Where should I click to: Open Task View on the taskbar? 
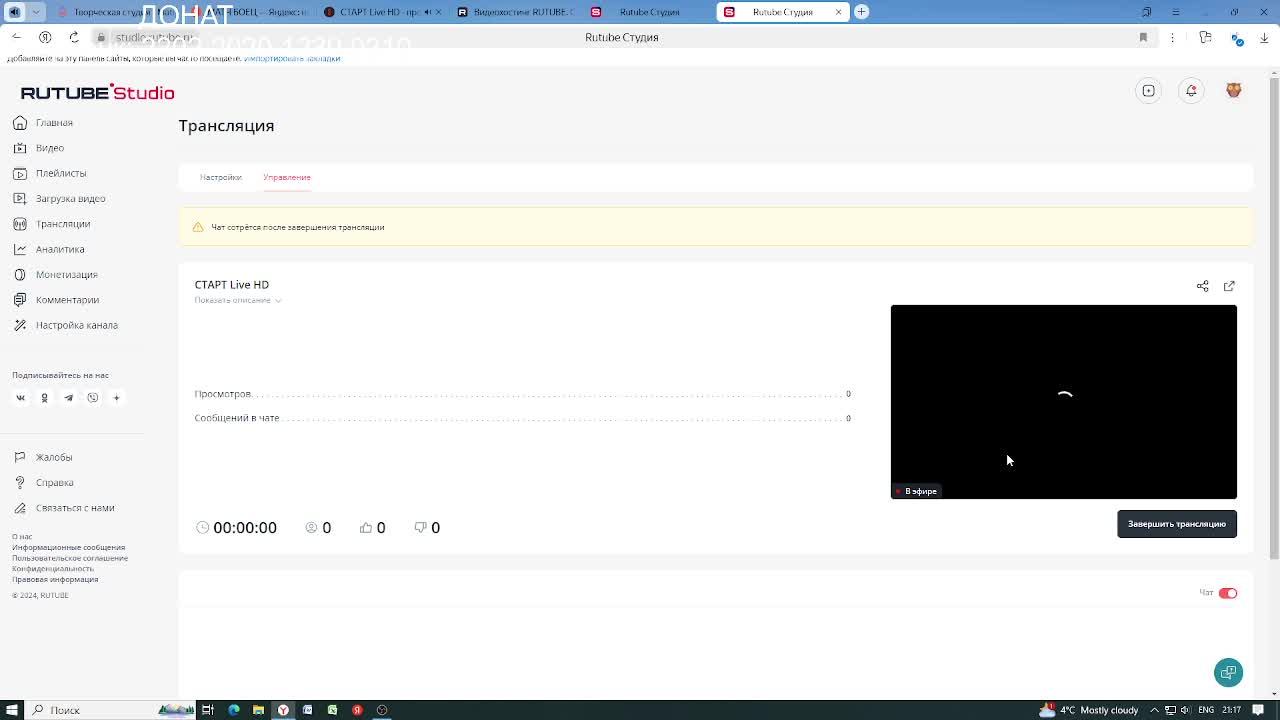[208, 710]
